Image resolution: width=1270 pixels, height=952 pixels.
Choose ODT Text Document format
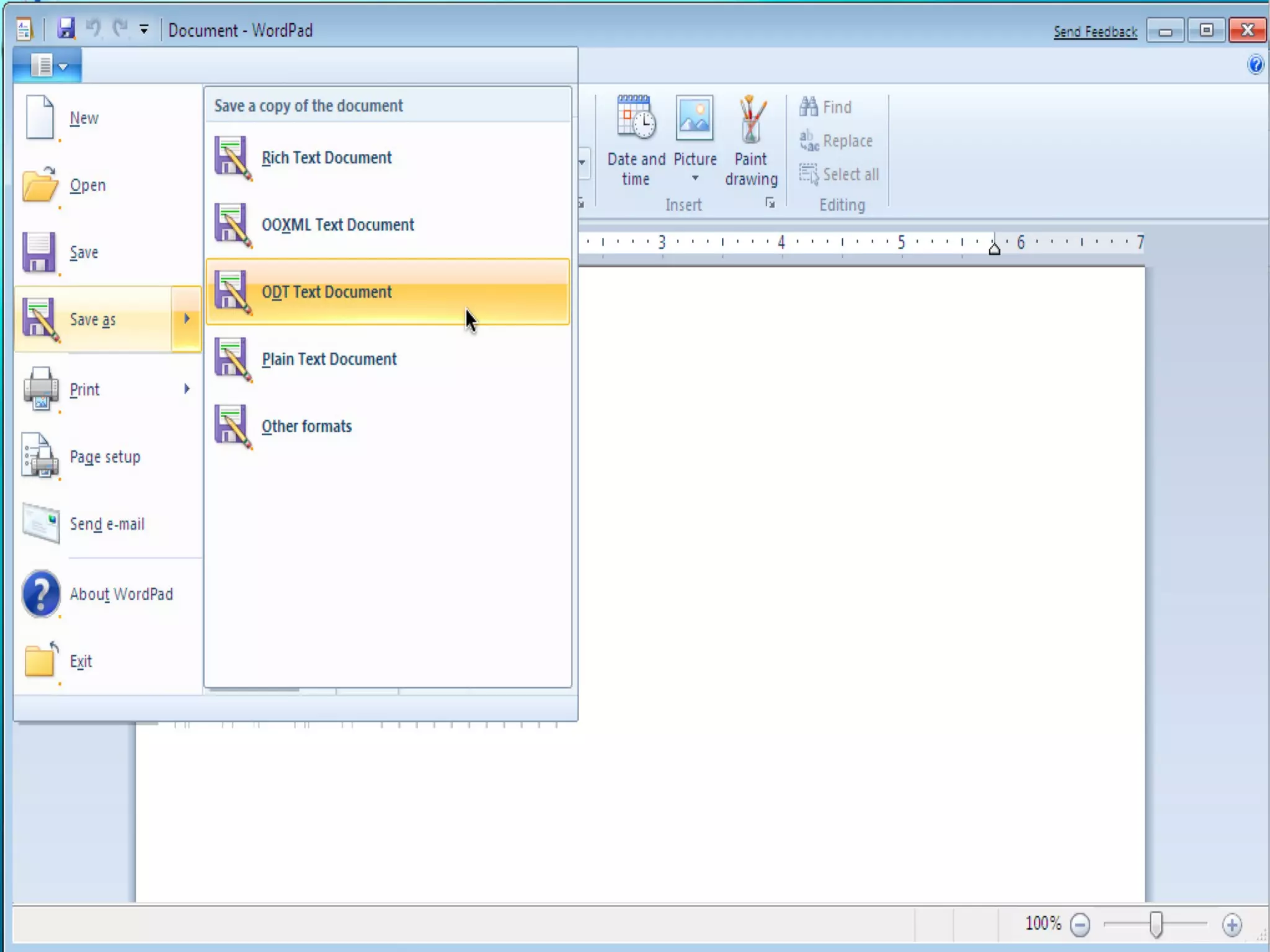(388, 291)
